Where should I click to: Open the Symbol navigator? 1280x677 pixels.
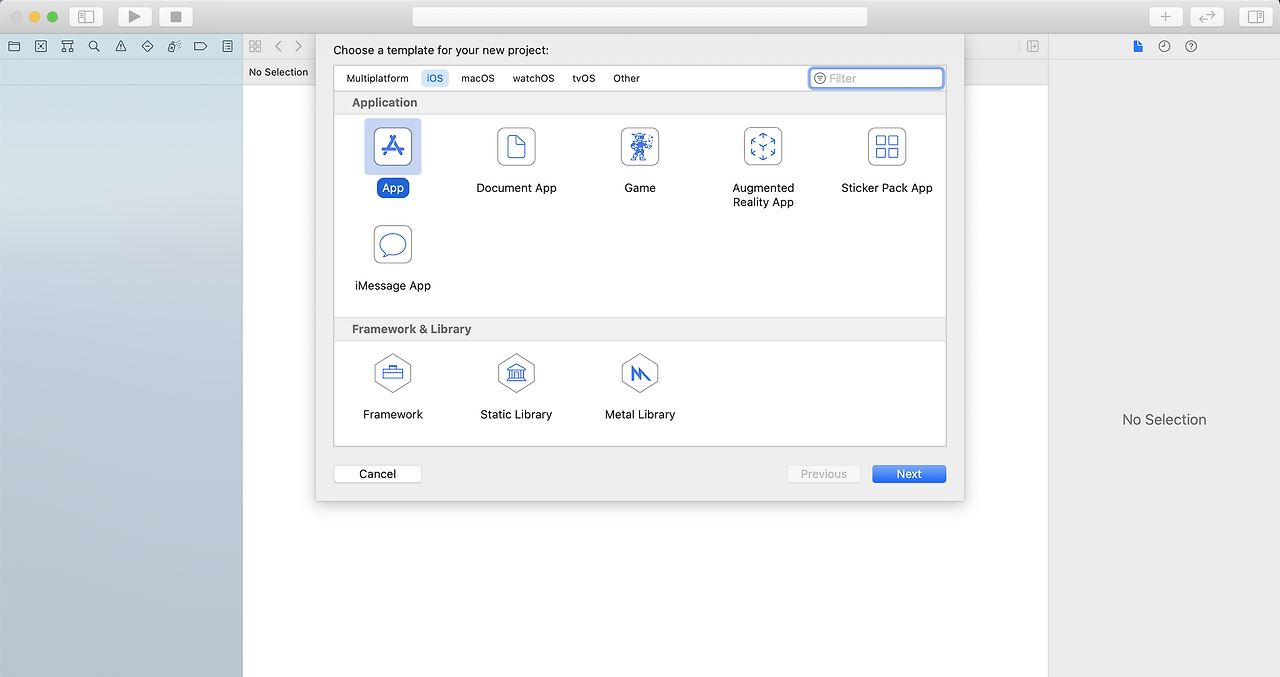[x=67, y=46]
